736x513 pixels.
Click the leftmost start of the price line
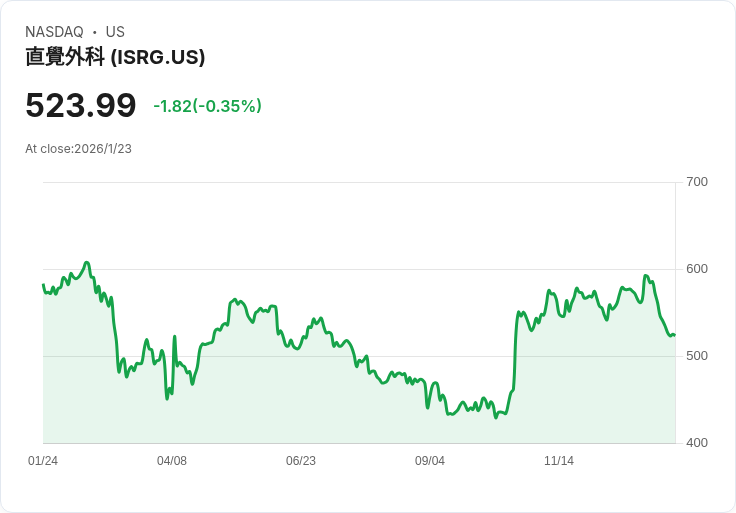point(43,285)
